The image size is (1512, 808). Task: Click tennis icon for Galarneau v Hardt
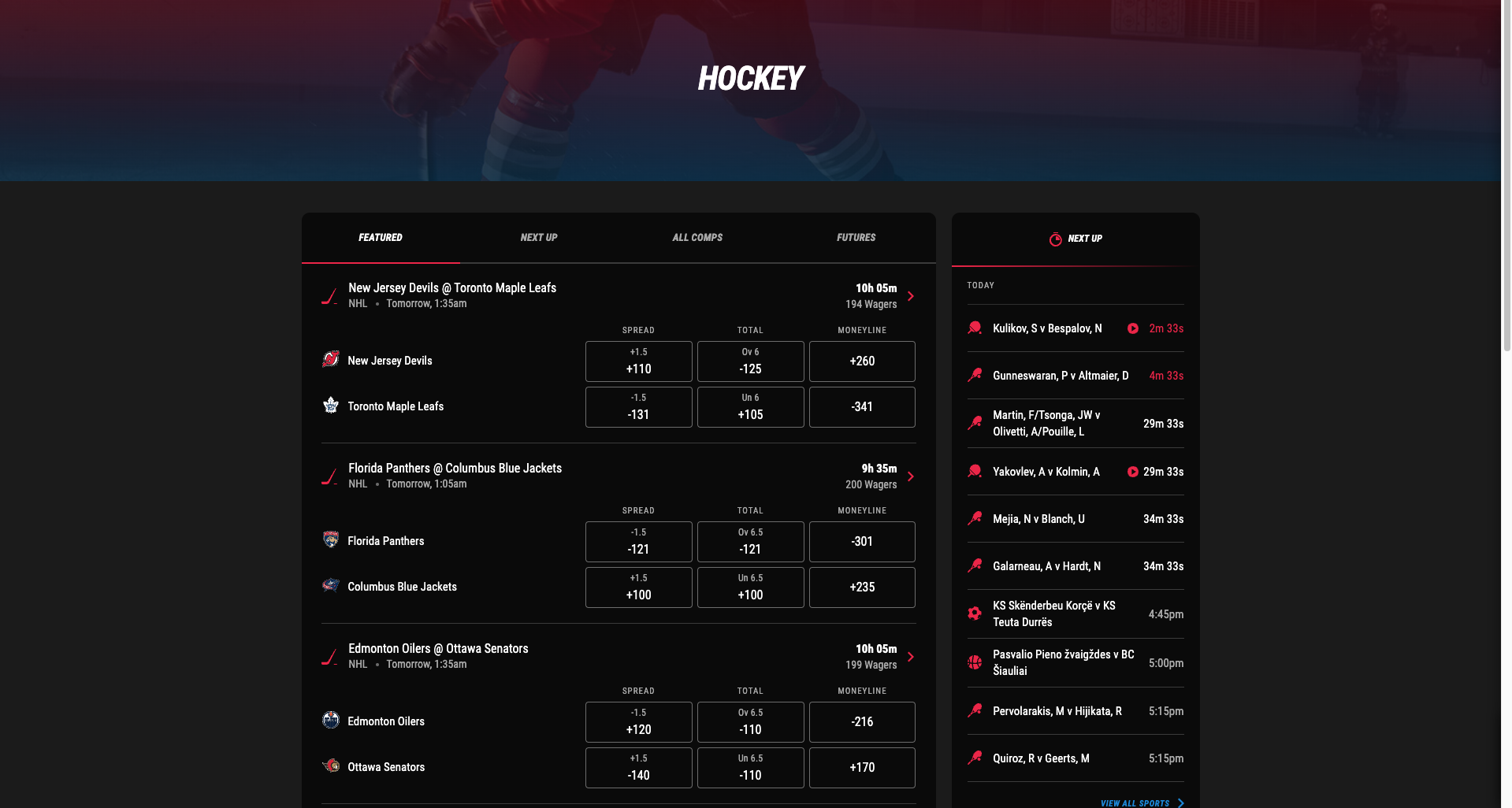(x=975, y=565)
